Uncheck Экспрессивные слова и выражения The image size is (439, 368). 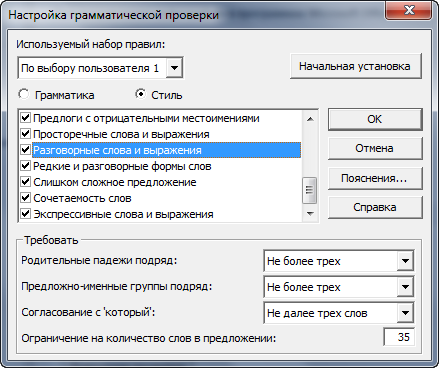coord(26,214)
